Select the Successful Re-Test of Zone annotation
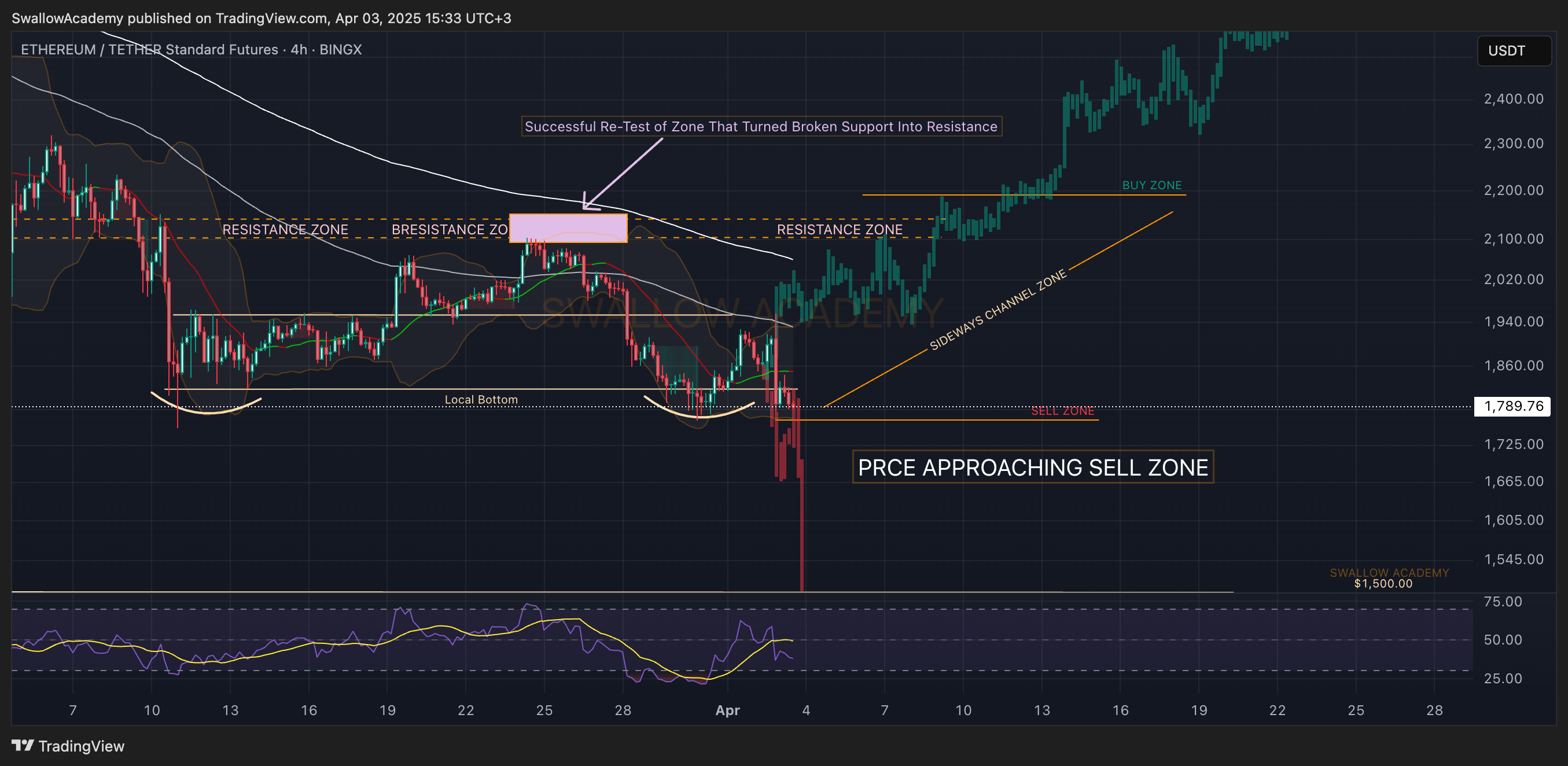 [761, 126]
